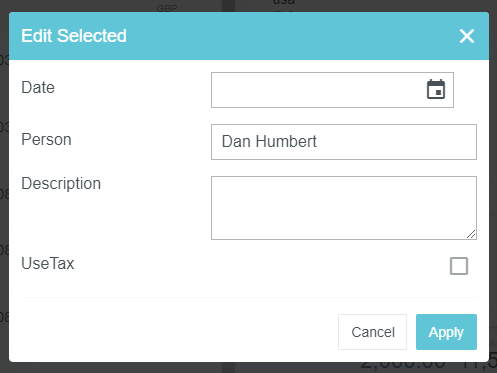Click the Description field label
497x373 pixels.
(61, 184)
